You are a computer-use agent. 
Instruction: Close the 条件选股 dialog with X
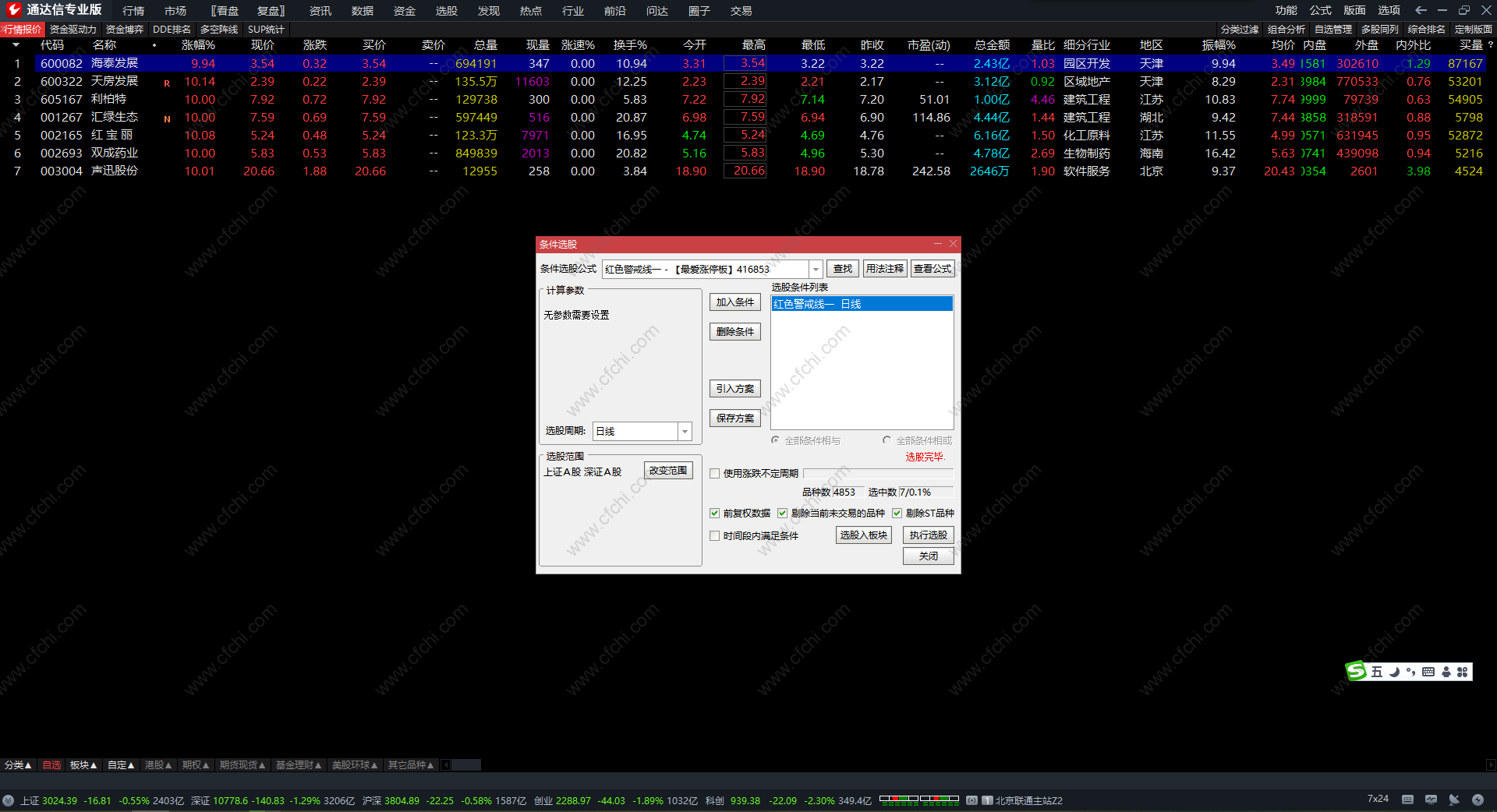953,244
